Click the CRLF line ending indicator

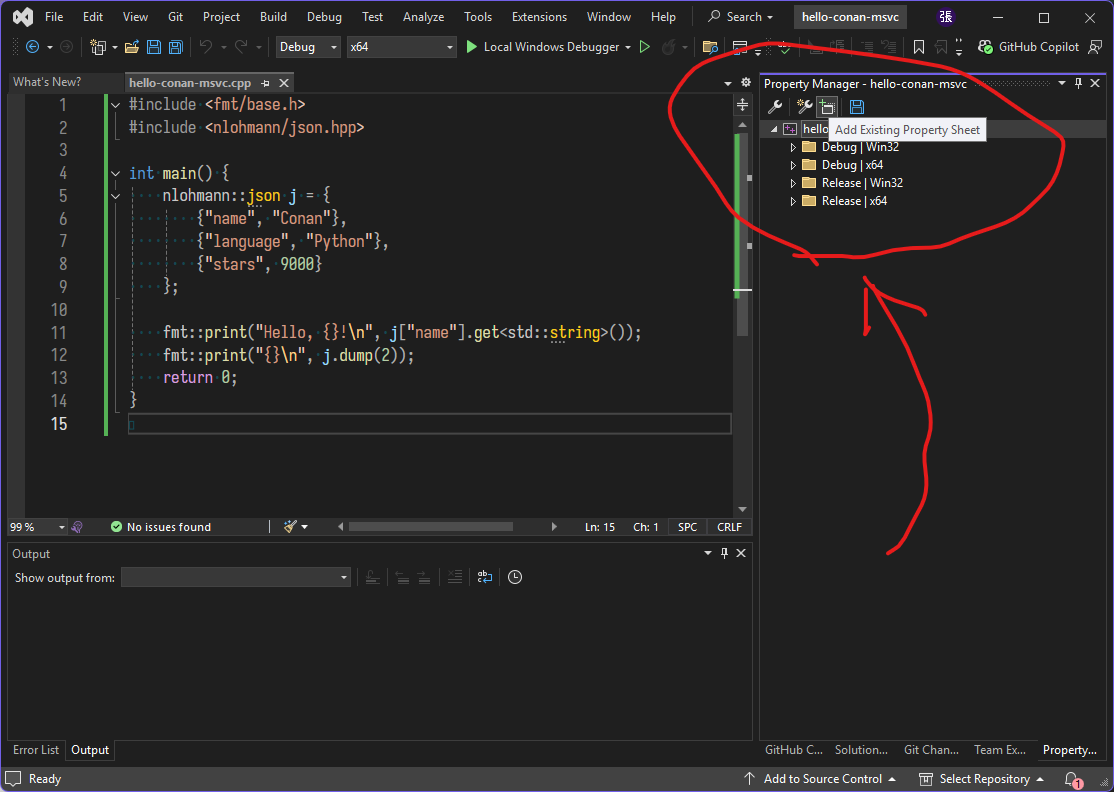[x=730, y=527]
